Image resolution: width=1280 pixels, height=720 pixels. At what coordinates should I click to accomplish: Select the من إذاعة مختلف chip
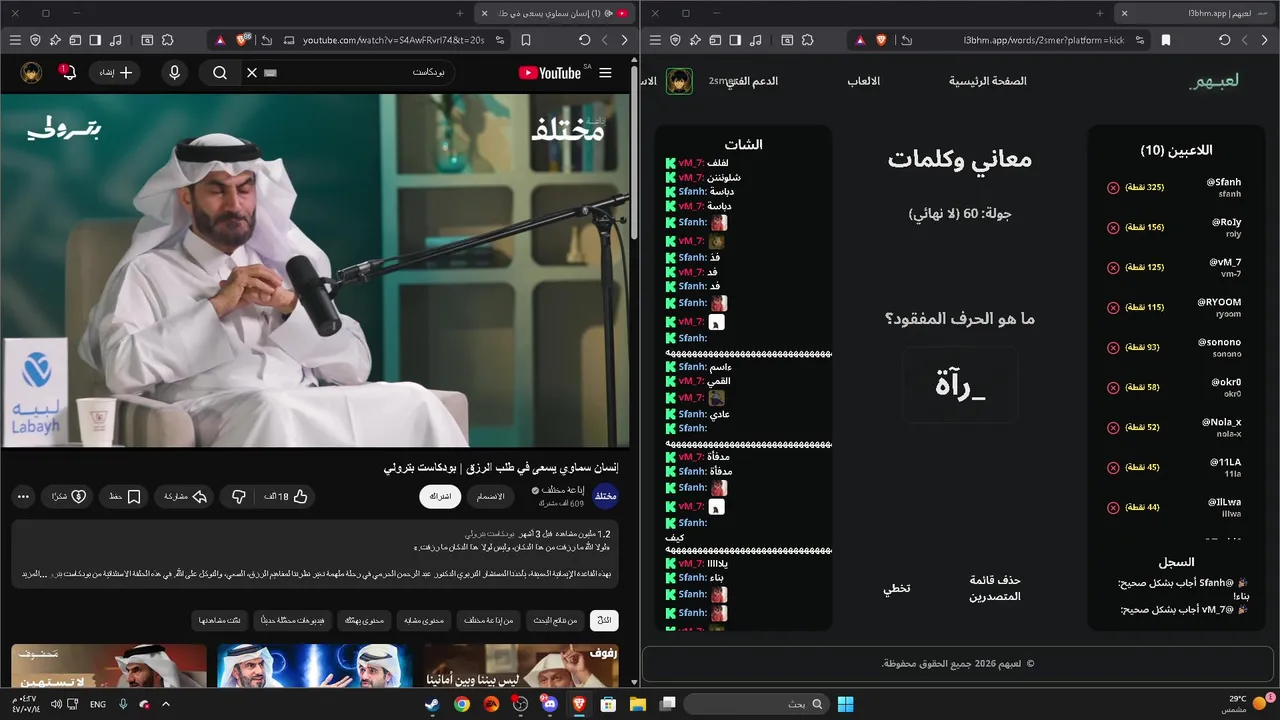[487, 621]
